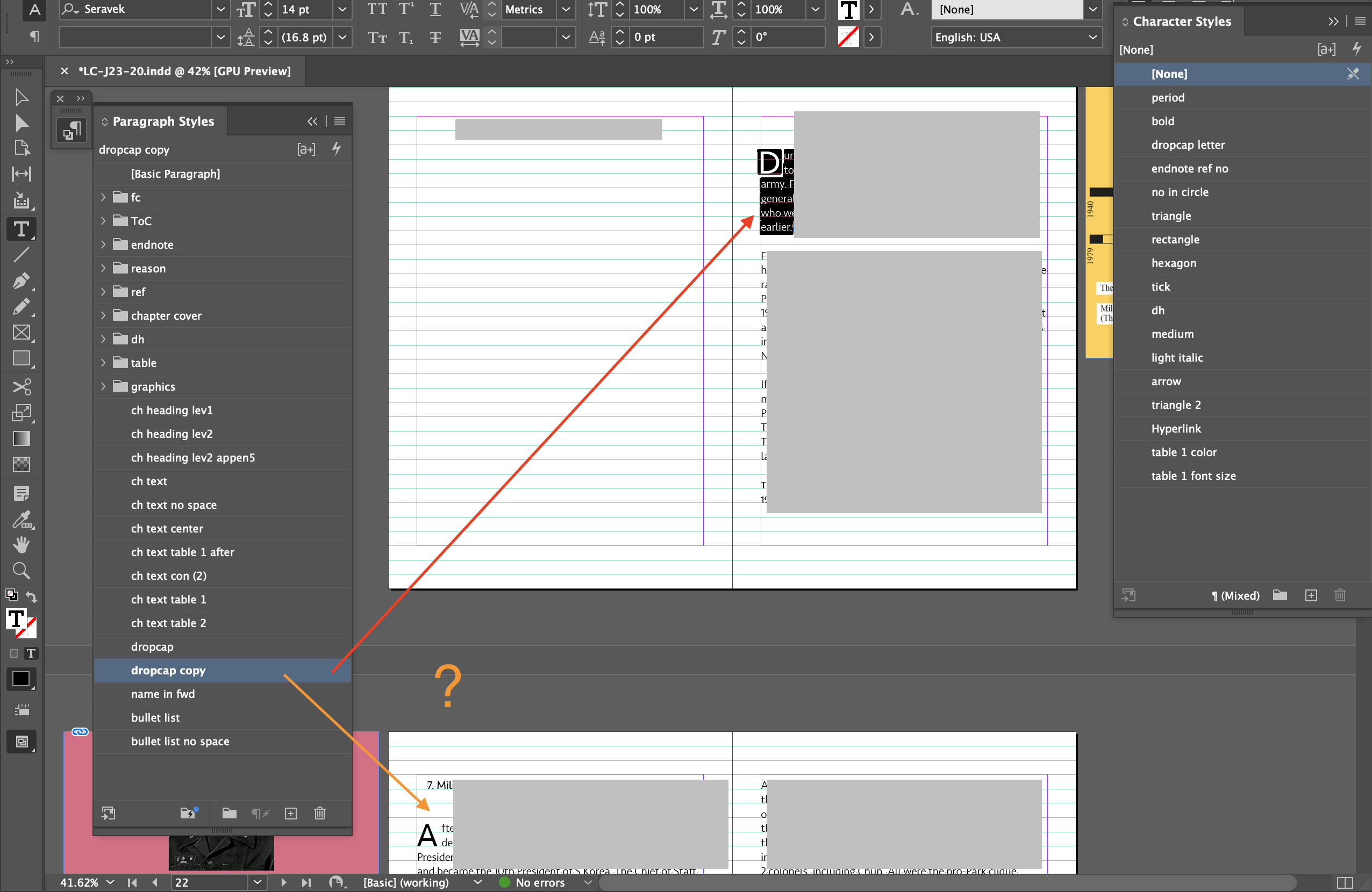The height and width of the screenshot is (892, 1372).
Task: Select the 'ch text table 1' paragraph style
Action: pos(168,599)
